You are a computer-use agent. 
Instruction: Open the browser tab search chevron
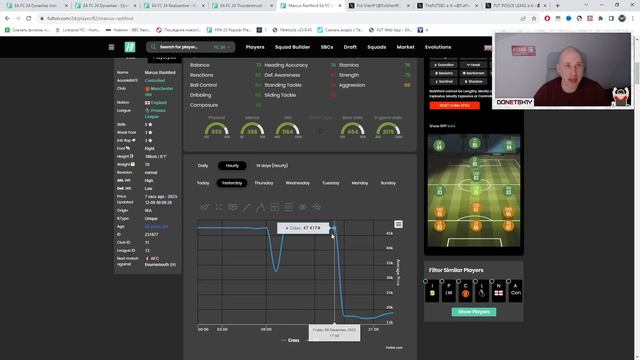[x=586, y=6]
